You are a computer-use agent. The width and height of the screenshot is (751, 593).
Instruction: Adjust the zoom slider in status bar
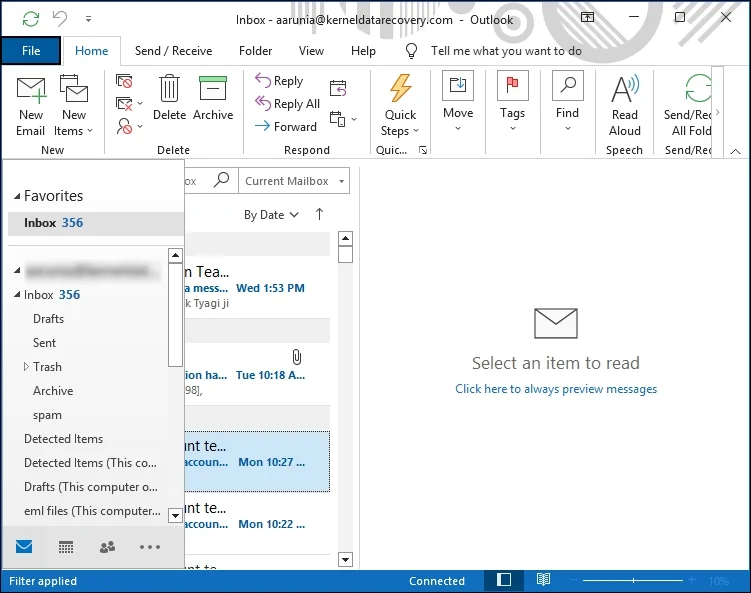pos(633,581)
